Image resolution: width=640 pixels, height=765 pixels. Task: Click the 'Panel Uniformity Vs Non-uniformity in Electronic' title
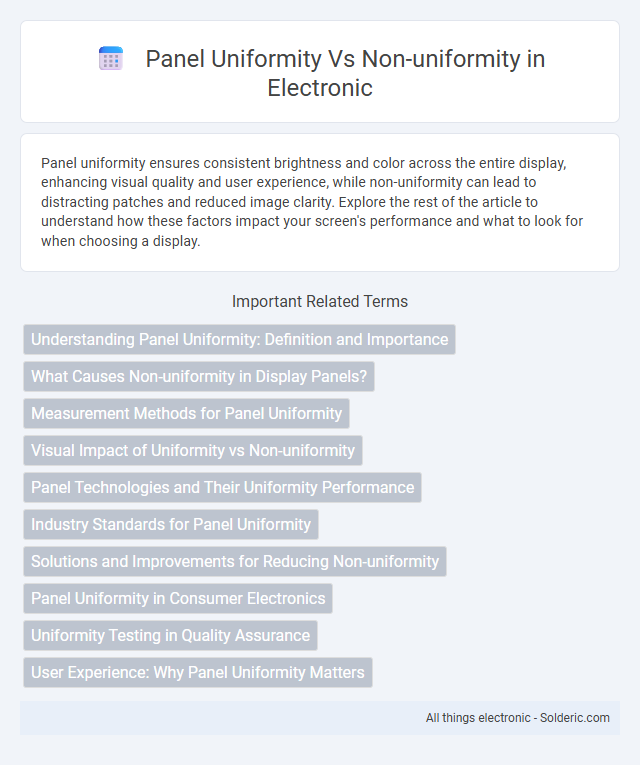345,73
